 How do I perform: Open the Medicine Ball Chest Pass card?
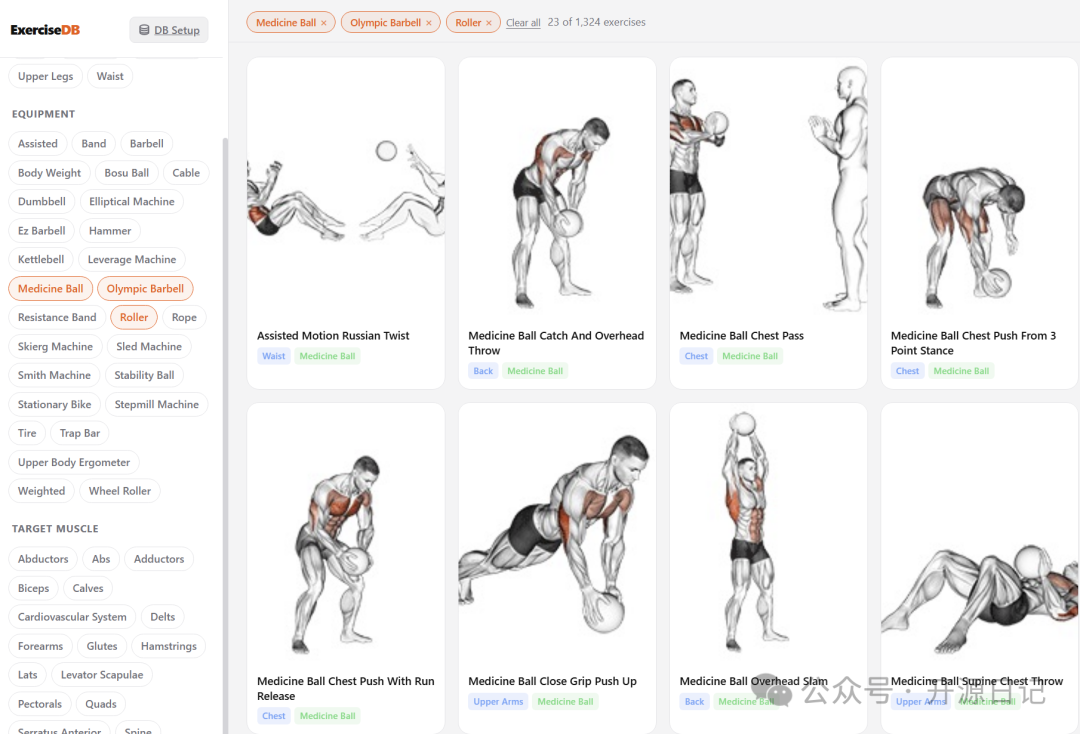tap(768, 223)
